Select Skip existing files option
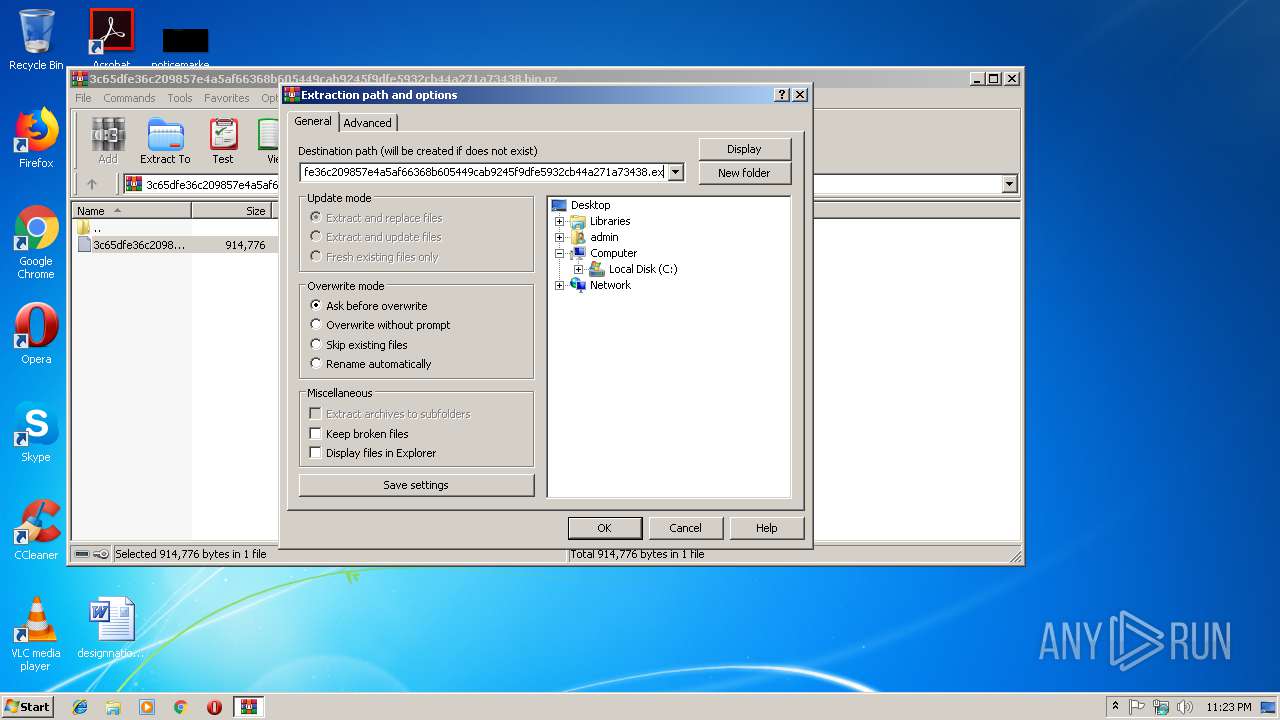This screenshot has height=720, width=1280. coord(316,345)
